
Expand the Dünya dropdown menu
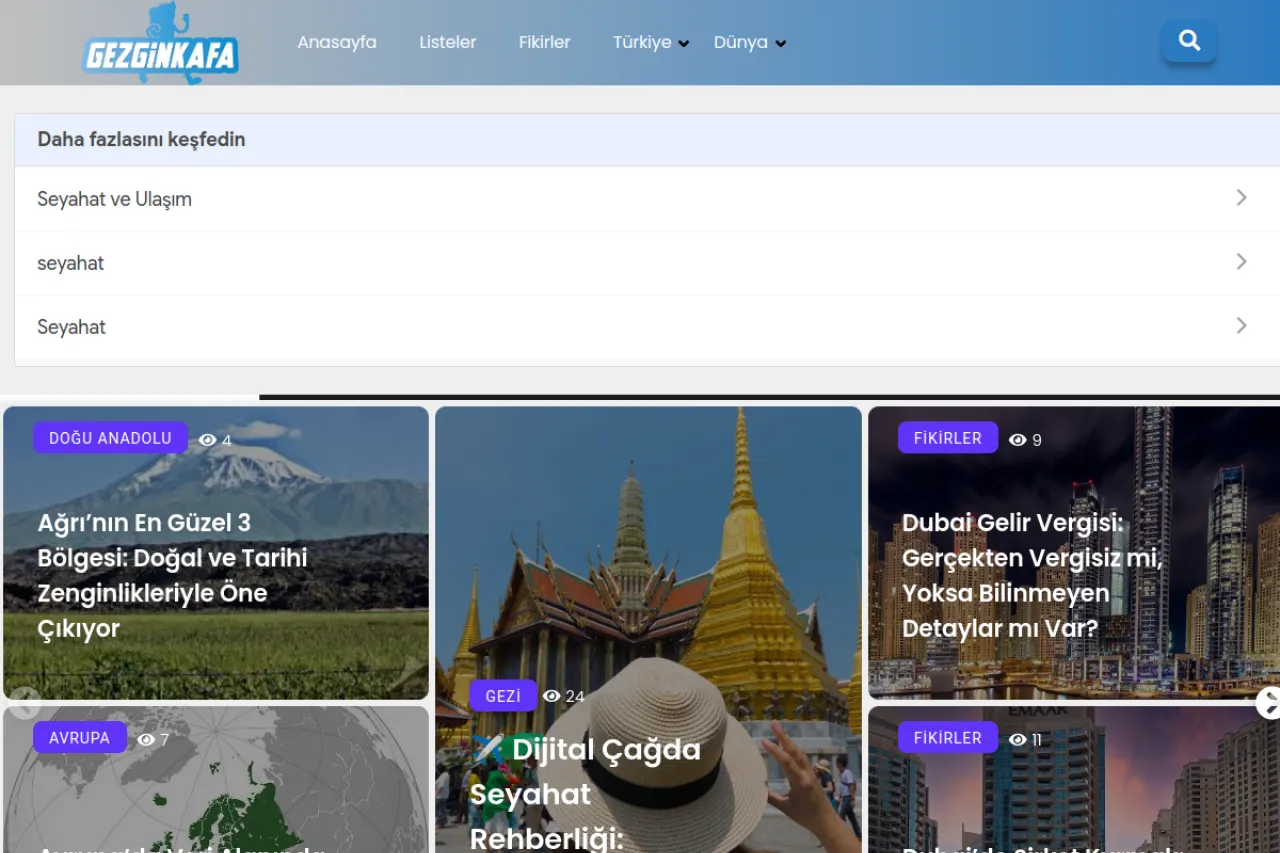tap(750, 42)
